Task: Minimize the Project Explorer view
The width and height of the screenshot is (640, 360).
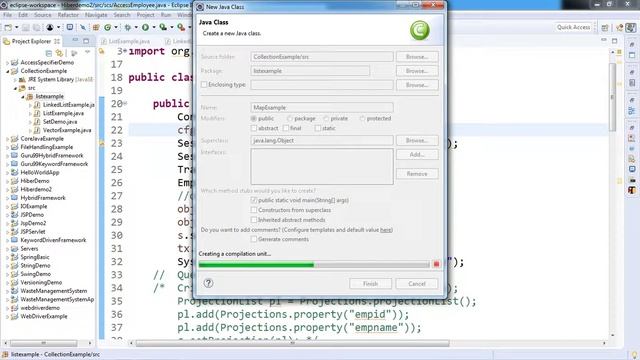Action: click(75, 40)
